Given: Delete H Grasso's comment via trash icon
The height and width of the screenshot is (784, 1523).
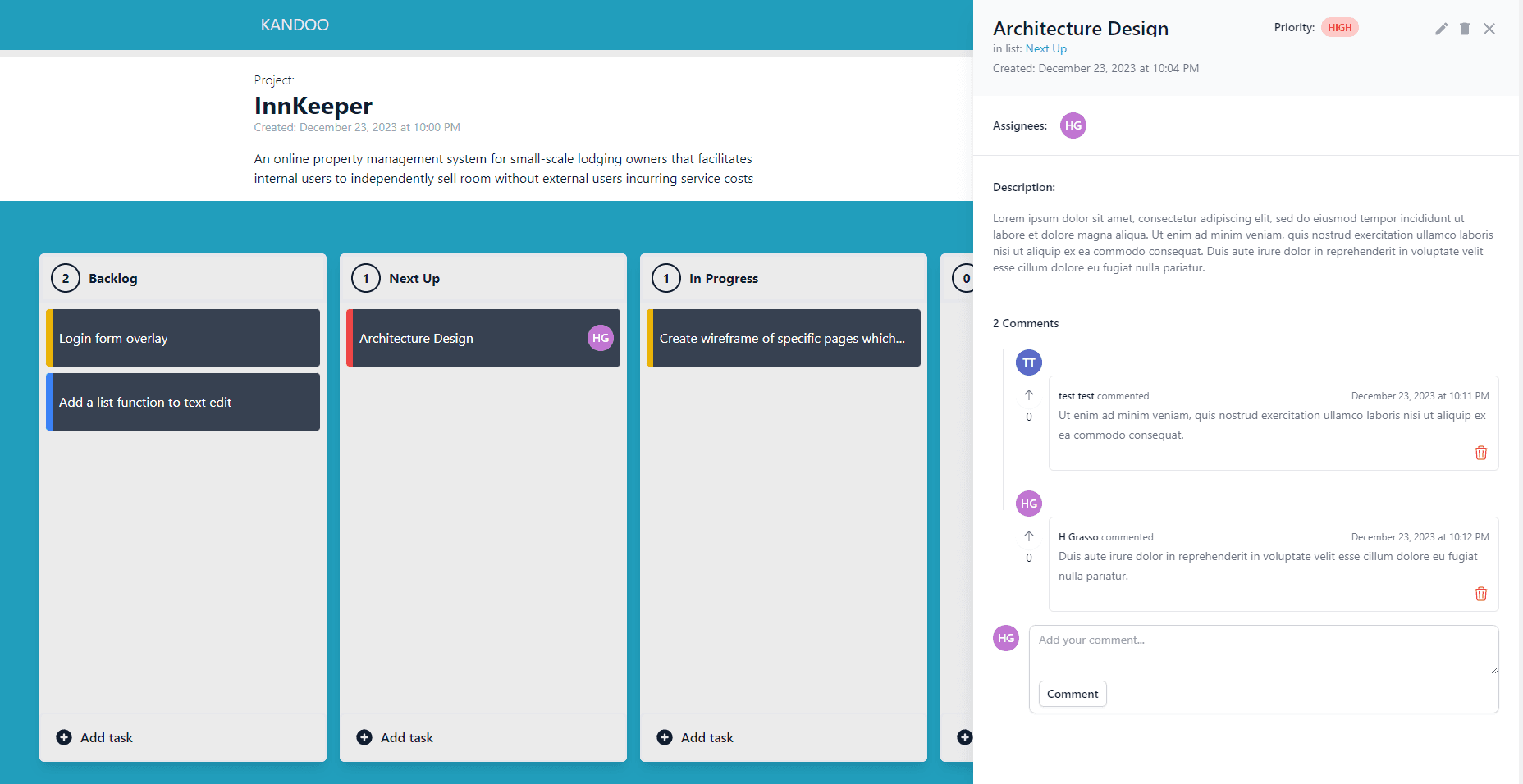Looking at the screenshot, I should pos(1481,594).
